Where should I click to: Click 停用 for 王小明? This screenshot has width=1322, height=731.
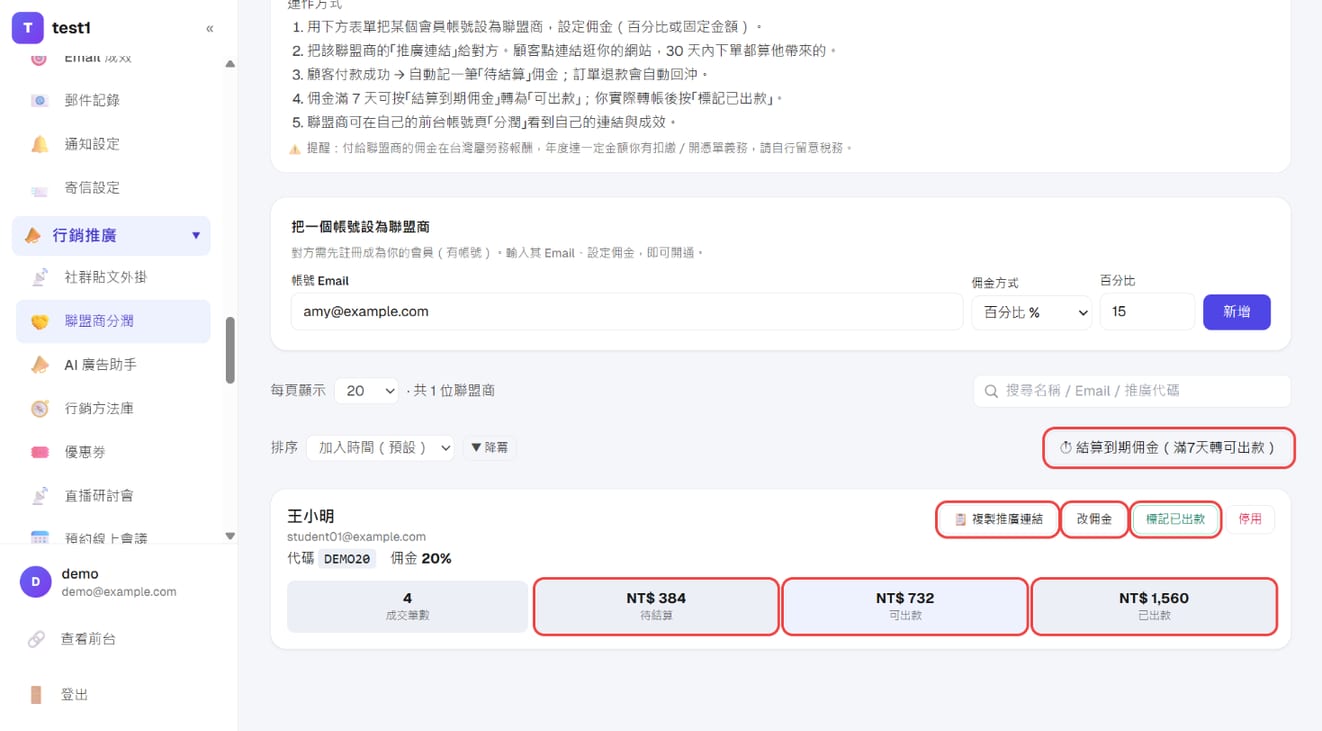[1250, 519]
